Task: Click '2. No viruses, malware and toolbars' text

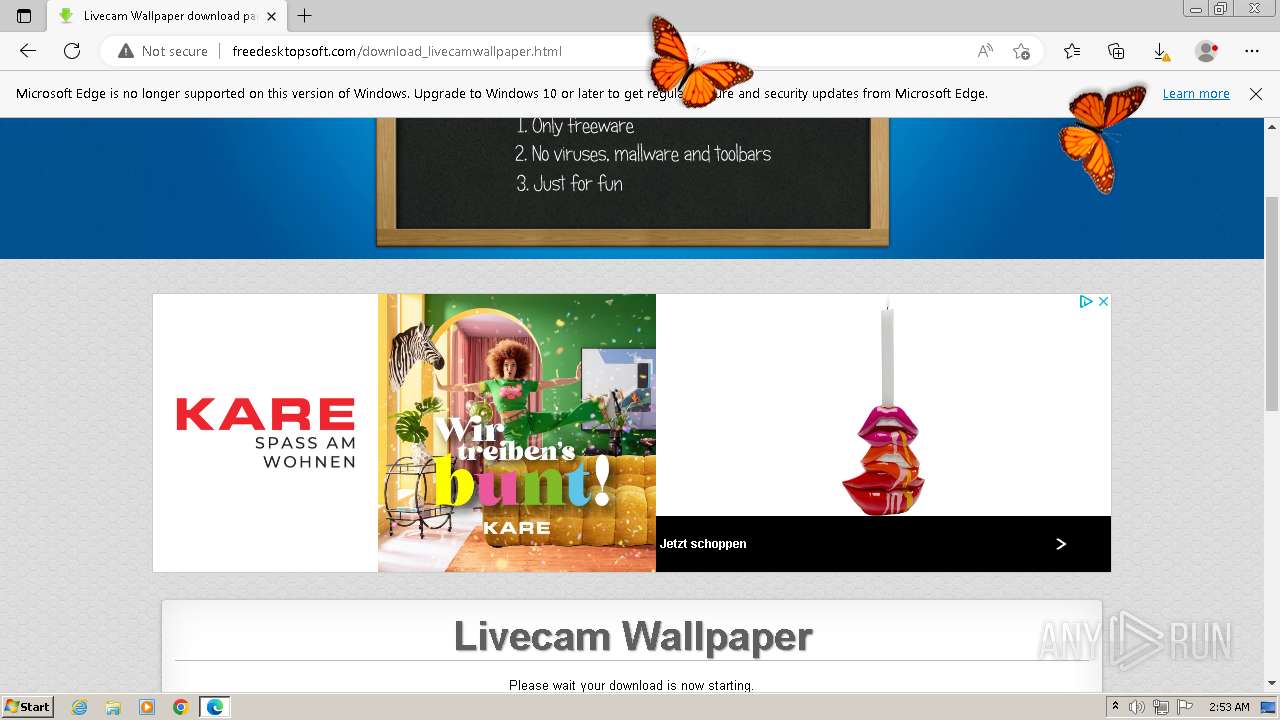Action: 643,154
